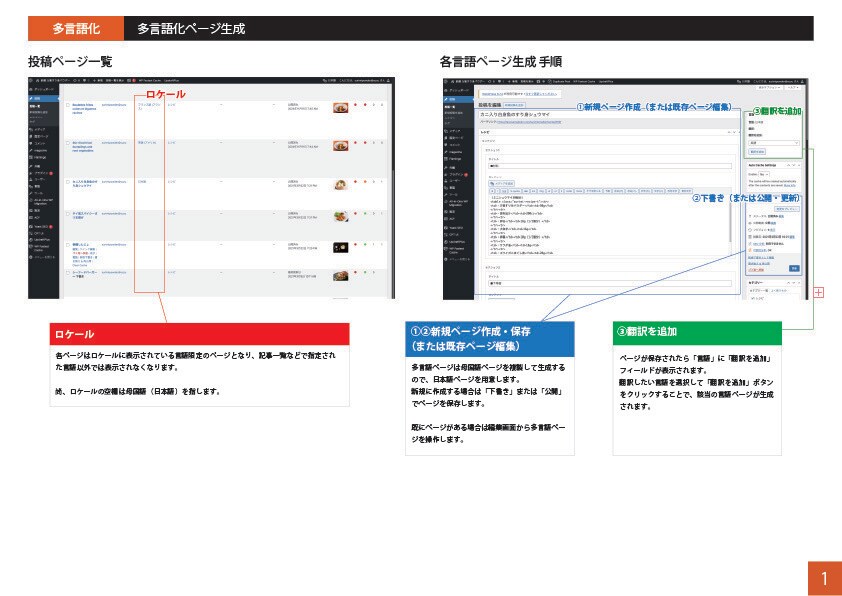The image size is (842, 596).
Task: Click the preview button in the publish box
Action: [x=787, y=209]
